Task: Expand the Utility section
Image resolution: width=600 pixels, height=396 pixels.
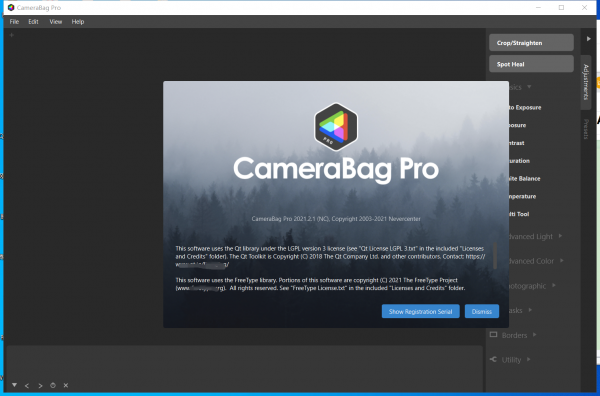Action: 528,359
